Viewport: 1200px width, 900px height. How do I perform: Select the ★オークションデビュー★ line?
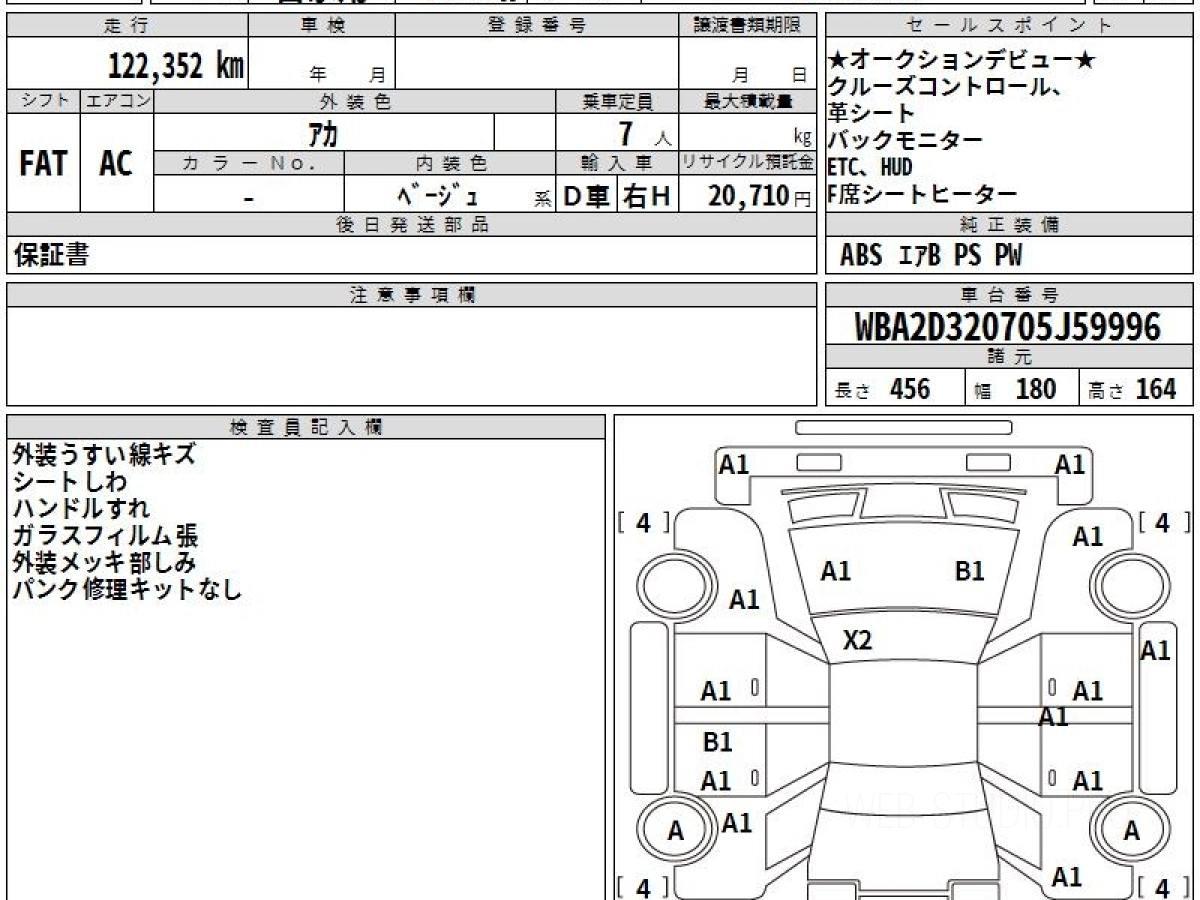(962, 61)
